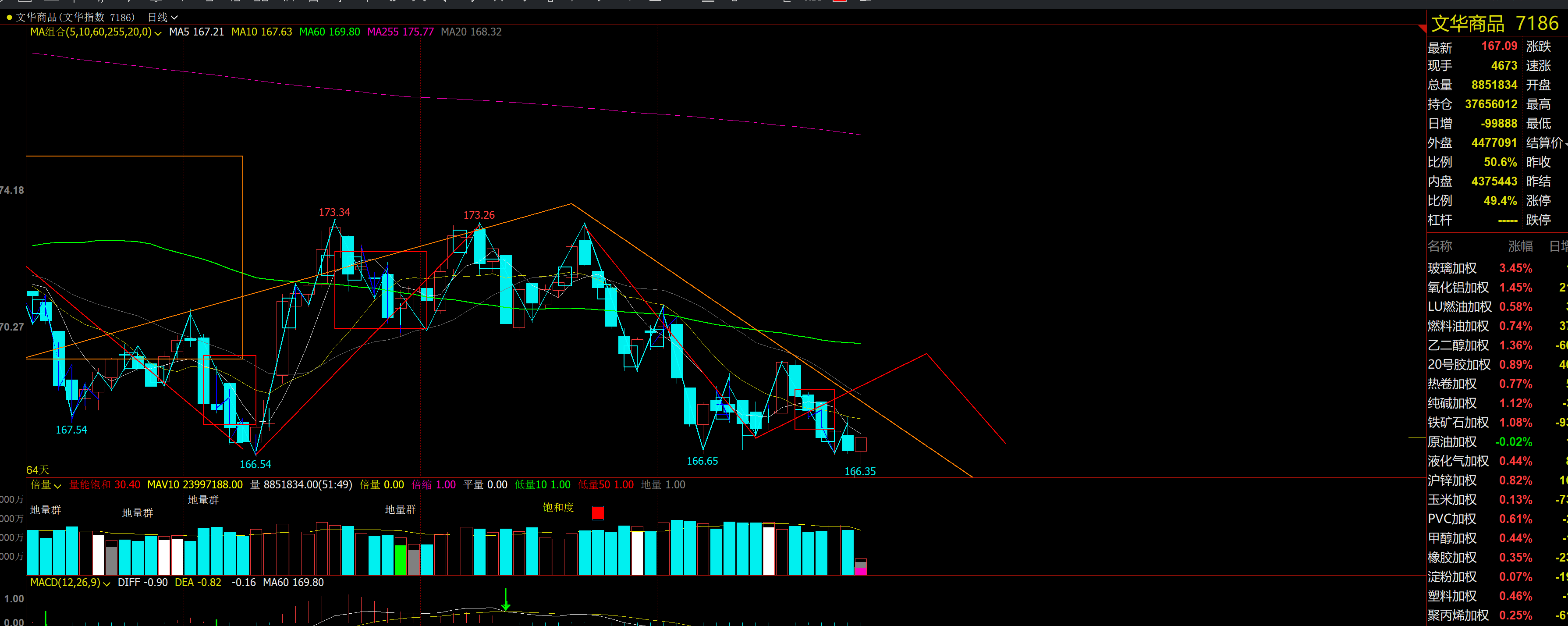Click the yellow dot before 文华商品 title

tap(9, 18)
